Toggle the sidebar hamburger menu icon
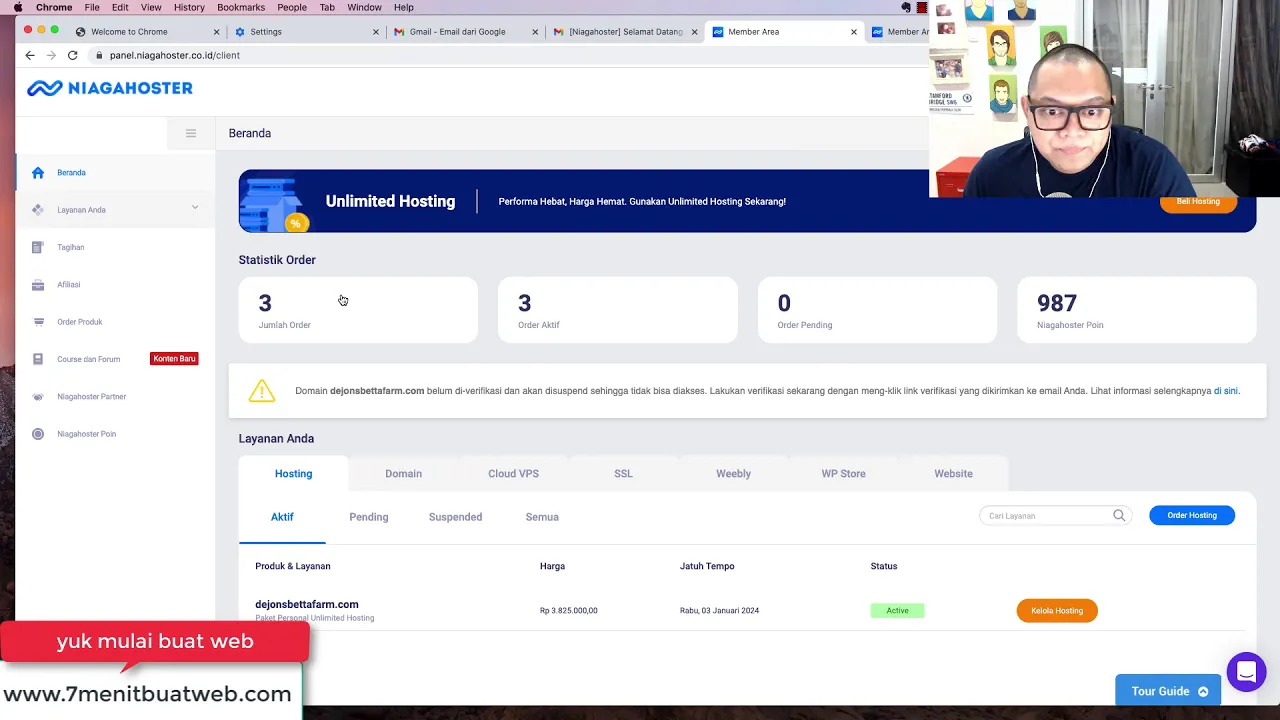Image resolution: width=1280 pixels, height=720 pixels. click(x=191, y=133)
